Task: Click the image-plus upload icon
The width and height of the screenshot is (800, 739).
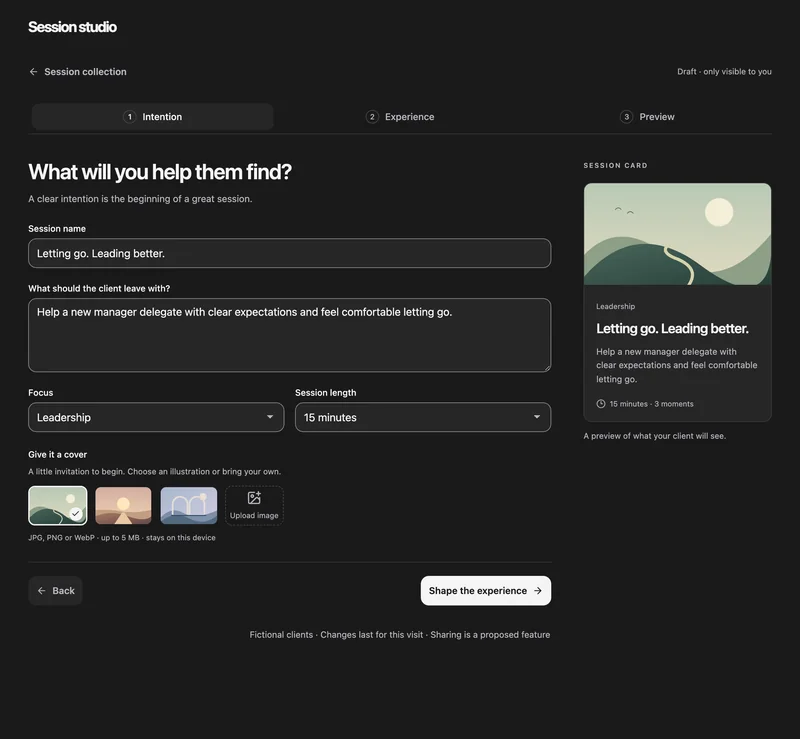Action: [254, 498]
